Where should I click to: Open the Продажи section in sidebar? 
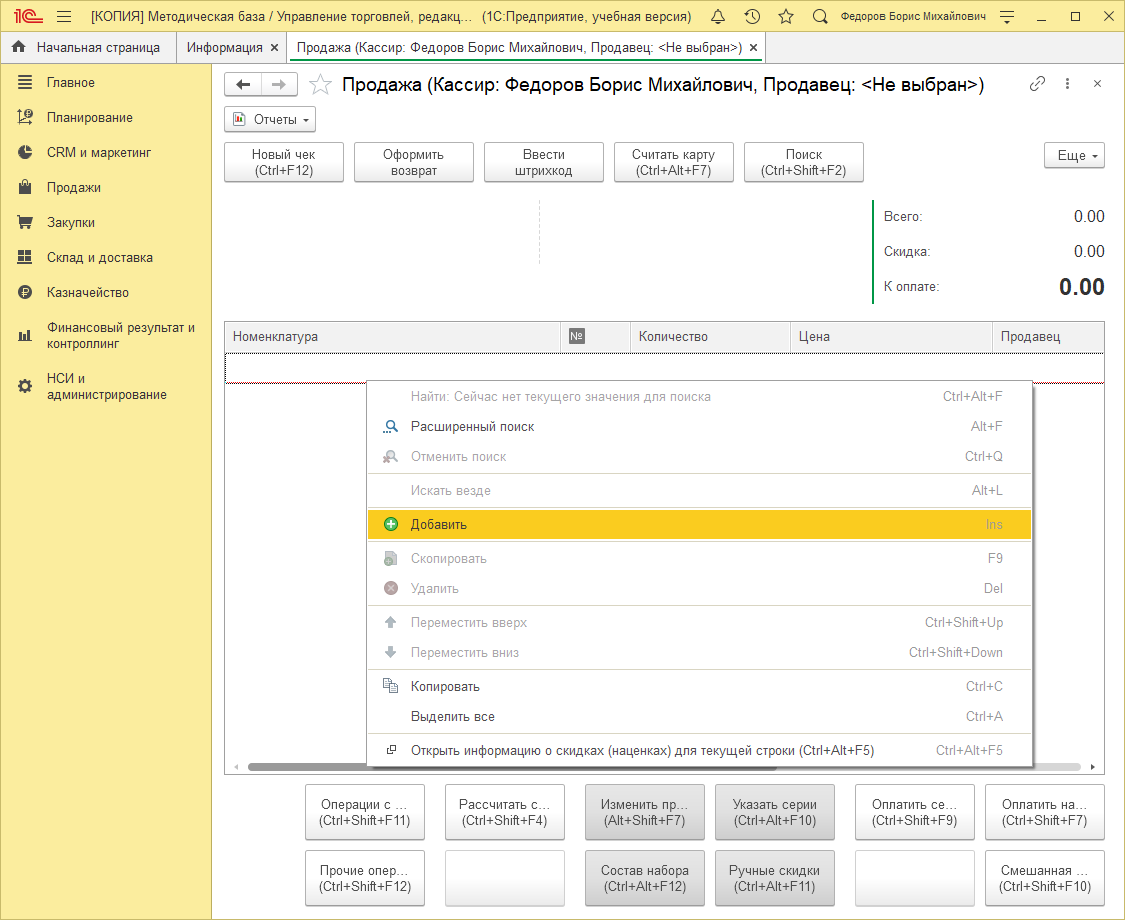(73, 188)
